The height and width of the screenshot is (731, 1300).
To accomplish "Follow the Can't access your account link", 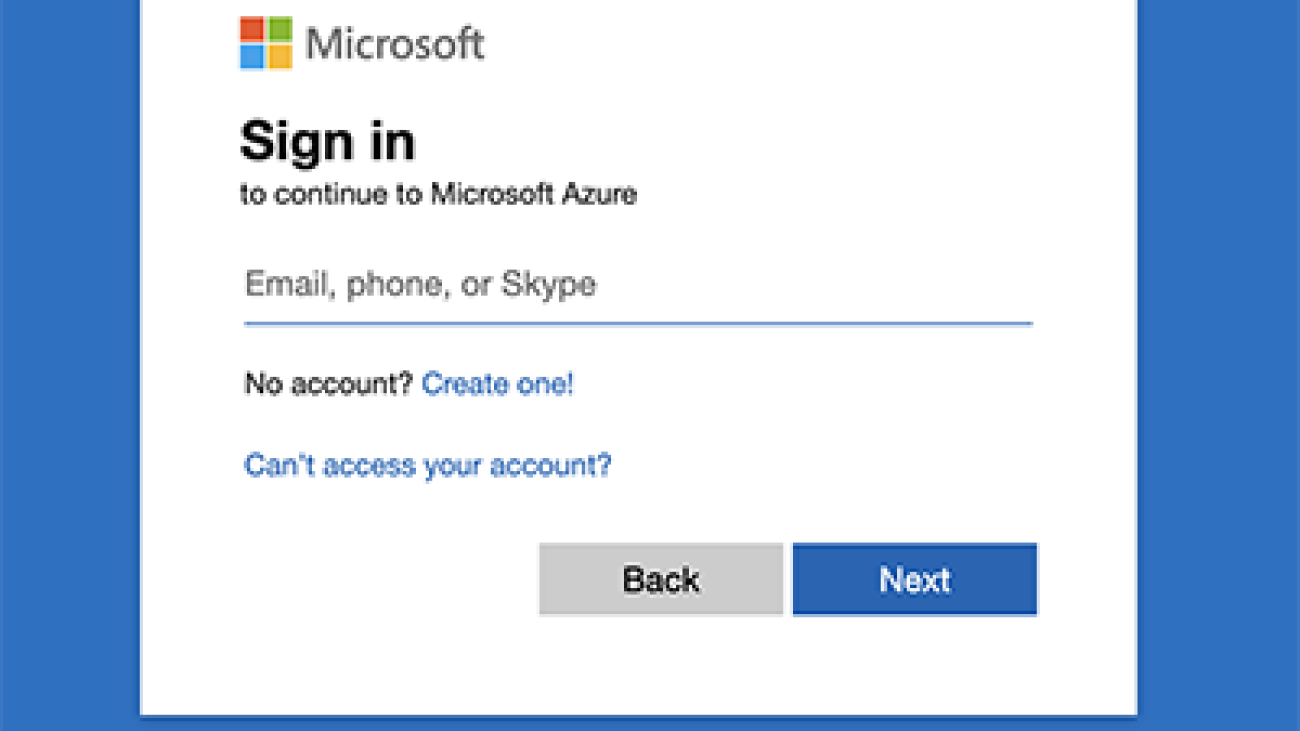I will tap(428, 465).
